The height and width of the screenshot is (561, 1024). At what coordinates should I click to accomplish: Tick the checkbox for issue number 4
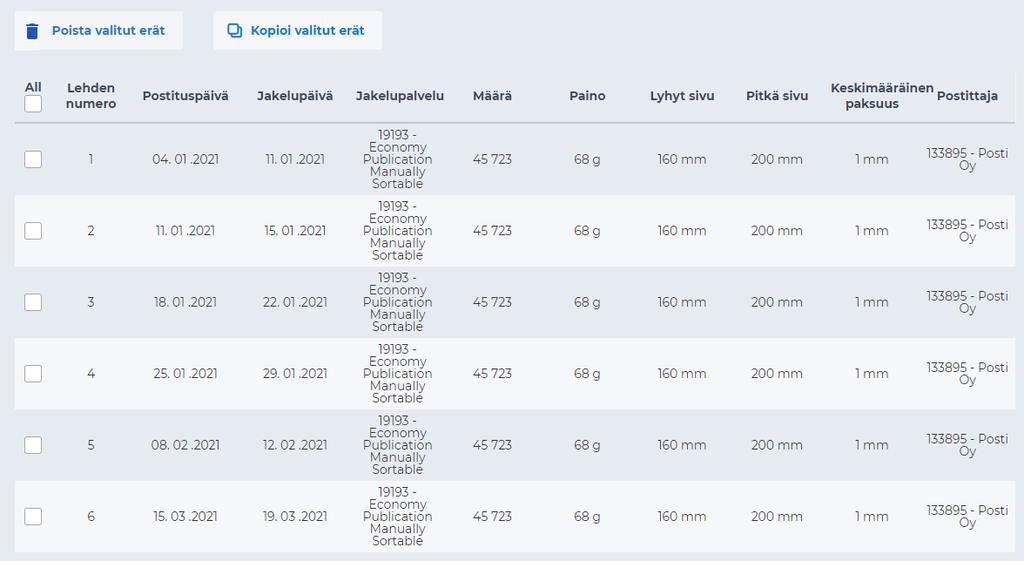(33, 374)
